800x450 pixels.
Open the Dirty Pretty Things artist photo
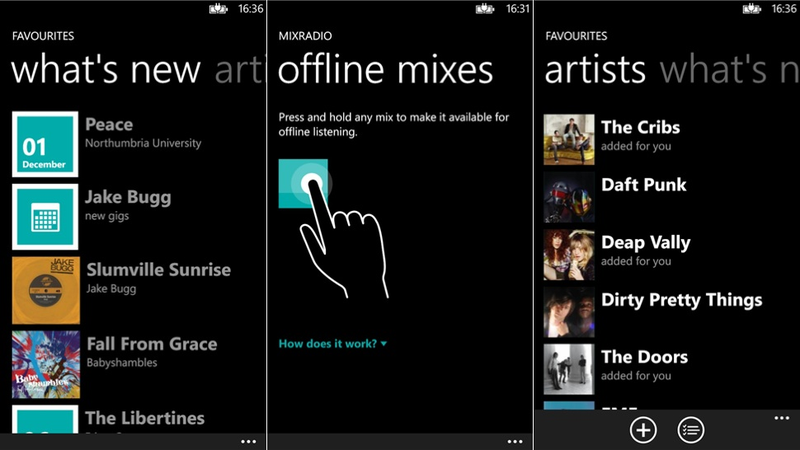click(569, 312)
